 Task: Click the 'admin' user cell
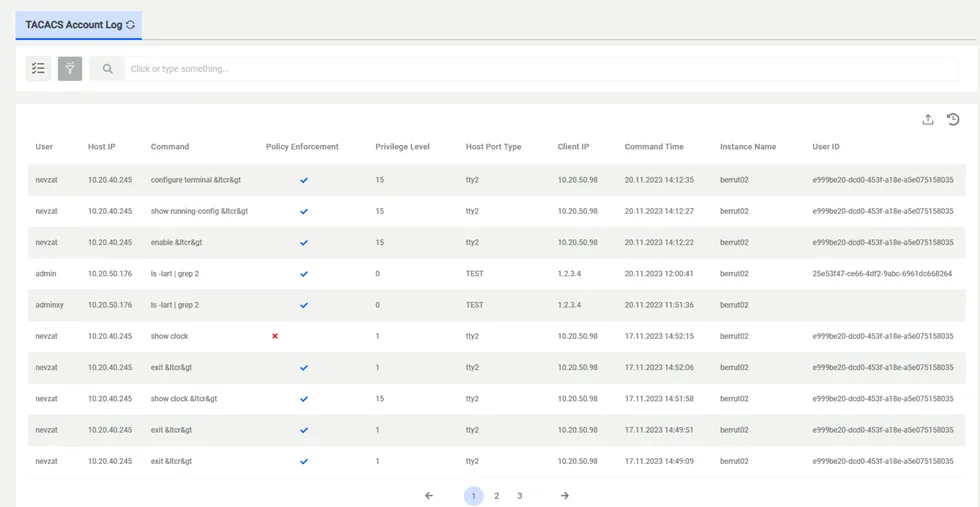click(46, 274)
